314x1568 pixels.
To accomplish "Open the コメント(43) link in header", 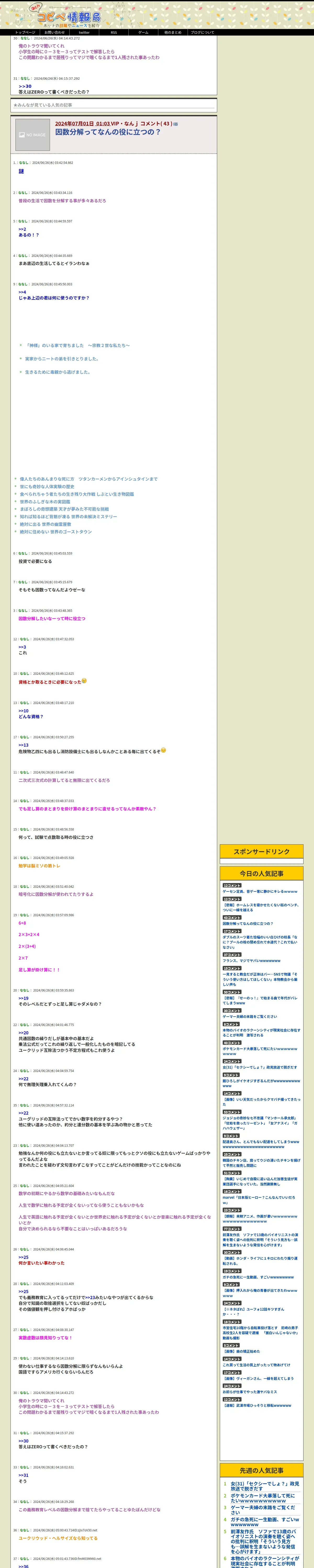I will (156, 124).
